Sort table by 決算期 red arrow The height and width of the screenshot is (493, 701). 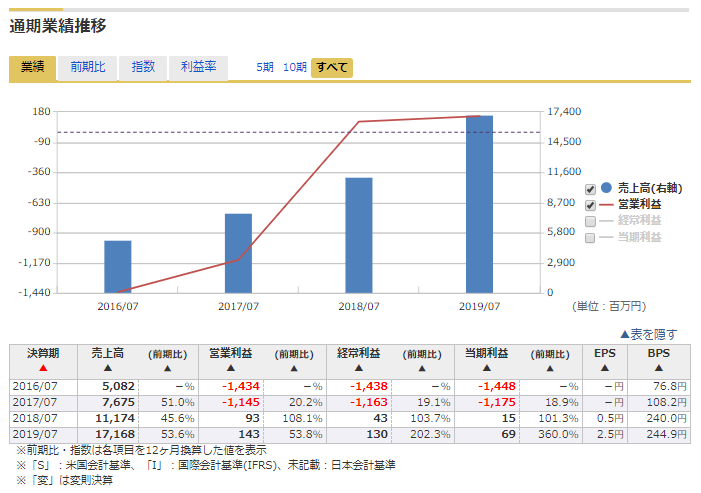tap(43, 368)
